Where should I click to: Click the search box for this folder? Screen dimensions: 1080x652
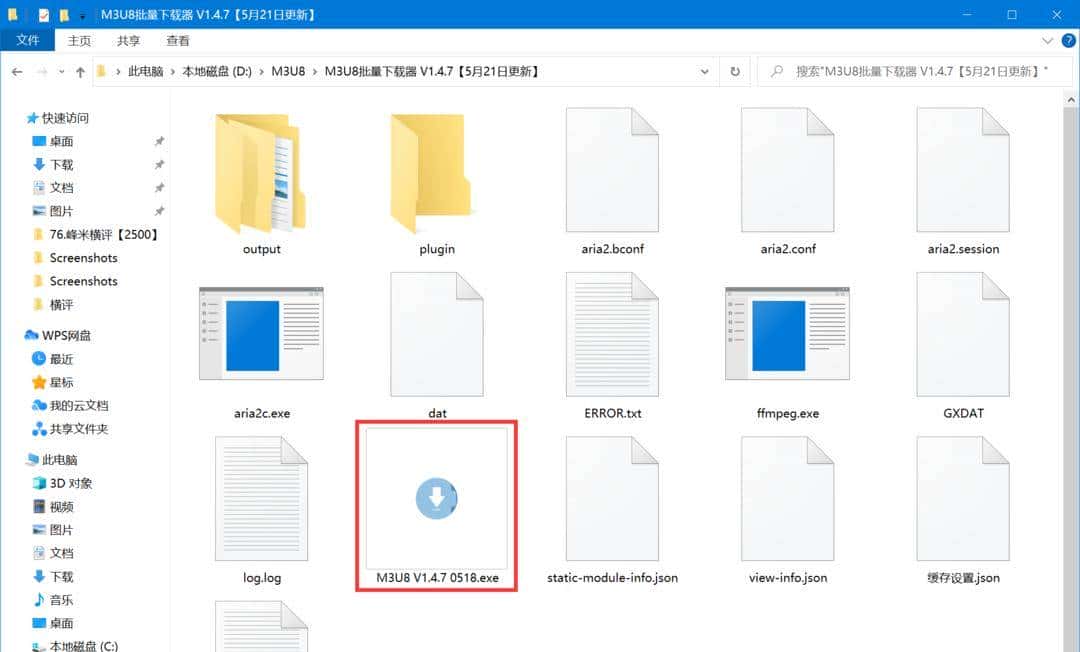click(915, 72)
